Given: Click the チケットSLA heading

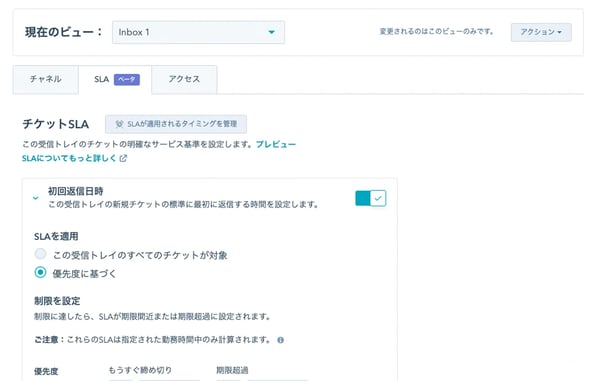Looking at the screenshot, I should 55,124.
